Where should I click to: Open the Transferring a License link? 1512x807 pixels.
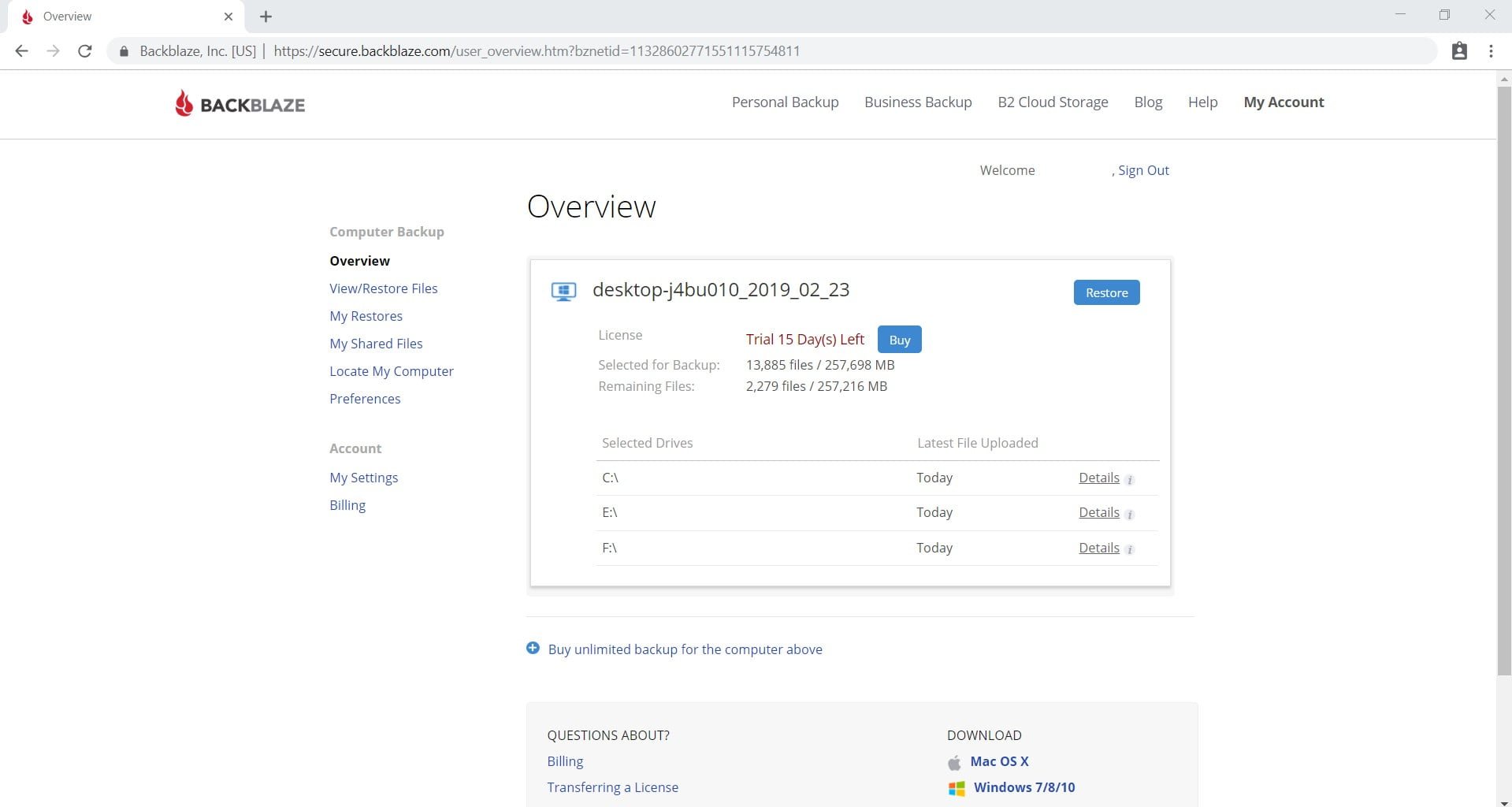point(612,787)
